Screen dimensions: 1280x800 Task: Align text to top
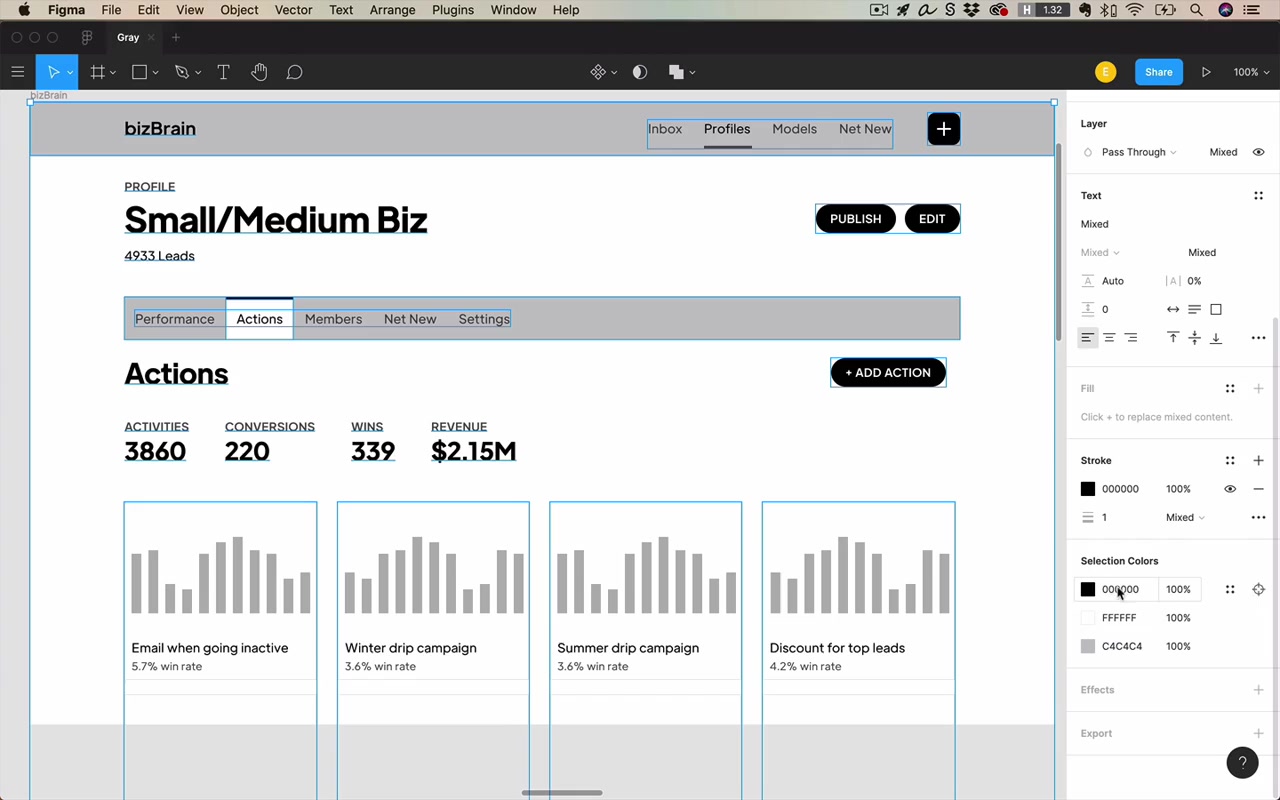tap(1173, 338)
